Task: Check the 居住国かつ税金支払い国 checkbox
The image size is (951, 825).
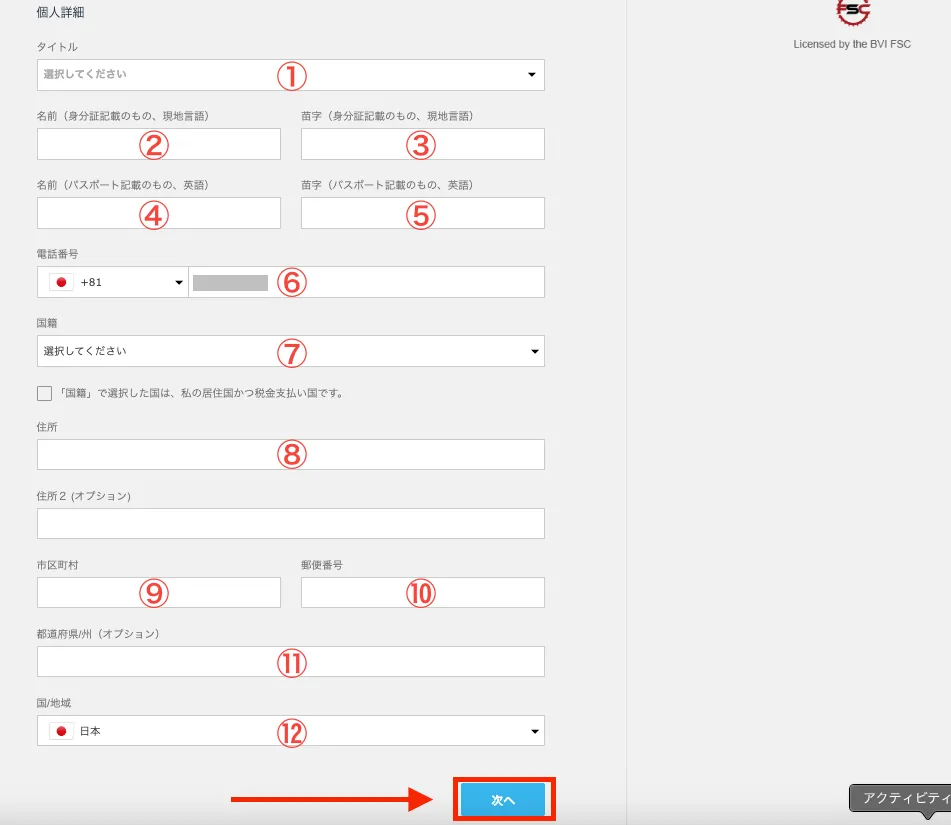Action: 44,393
